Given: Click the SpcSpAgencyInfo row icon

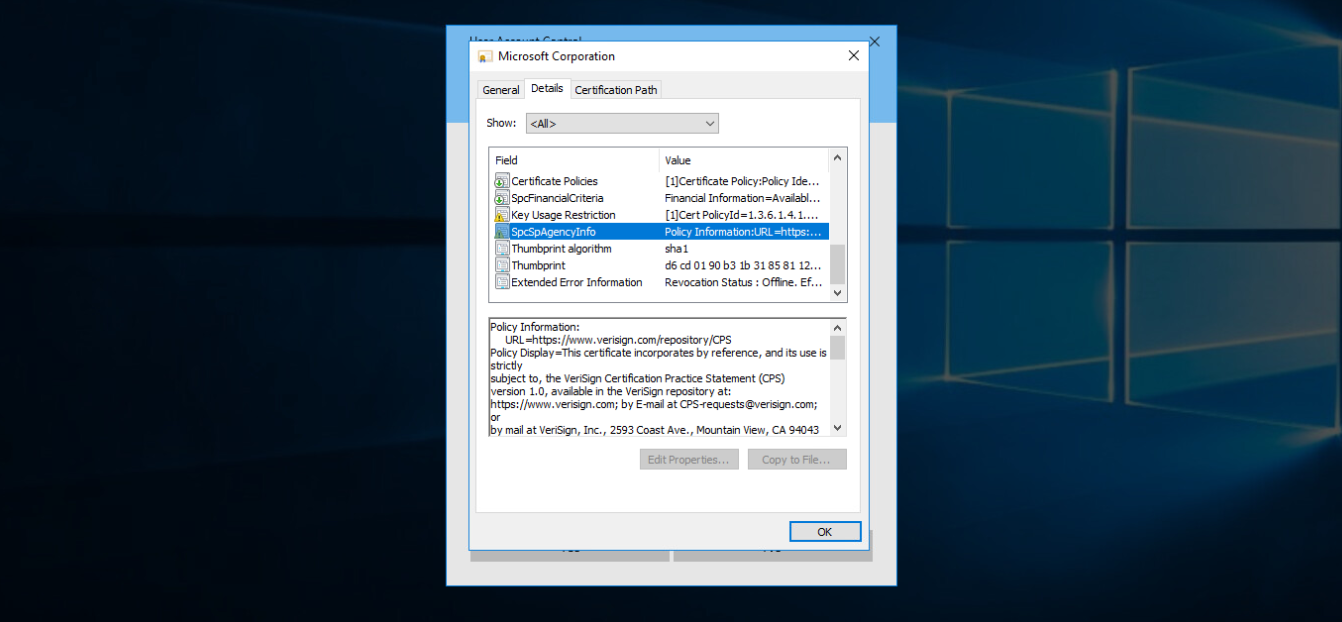Looking at the screenshot, I should click(502, 232).
